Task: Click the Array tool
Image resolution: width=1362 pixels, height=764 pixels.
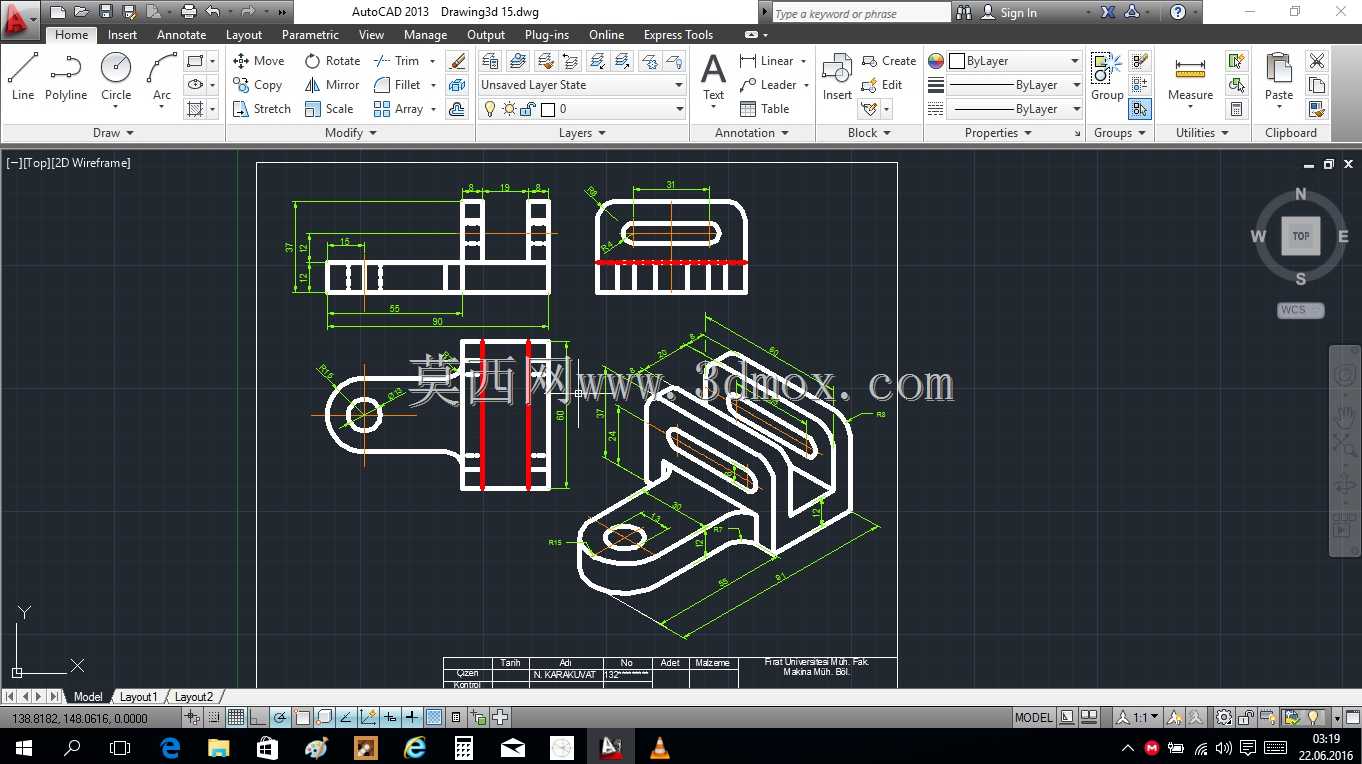Action: (x=398, y=109)
